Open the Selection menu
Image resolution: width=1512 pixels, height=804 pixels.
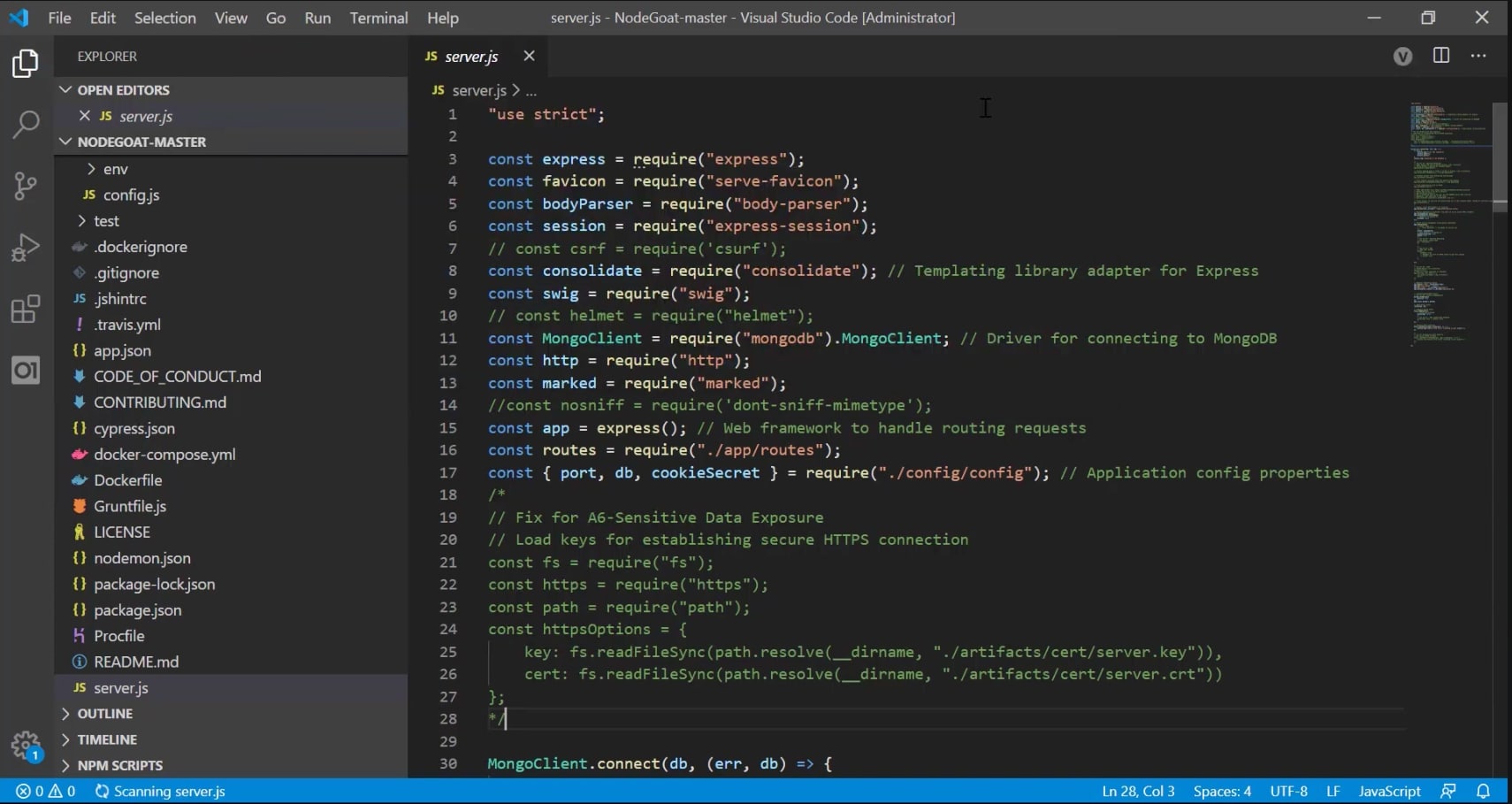[165, 18]
